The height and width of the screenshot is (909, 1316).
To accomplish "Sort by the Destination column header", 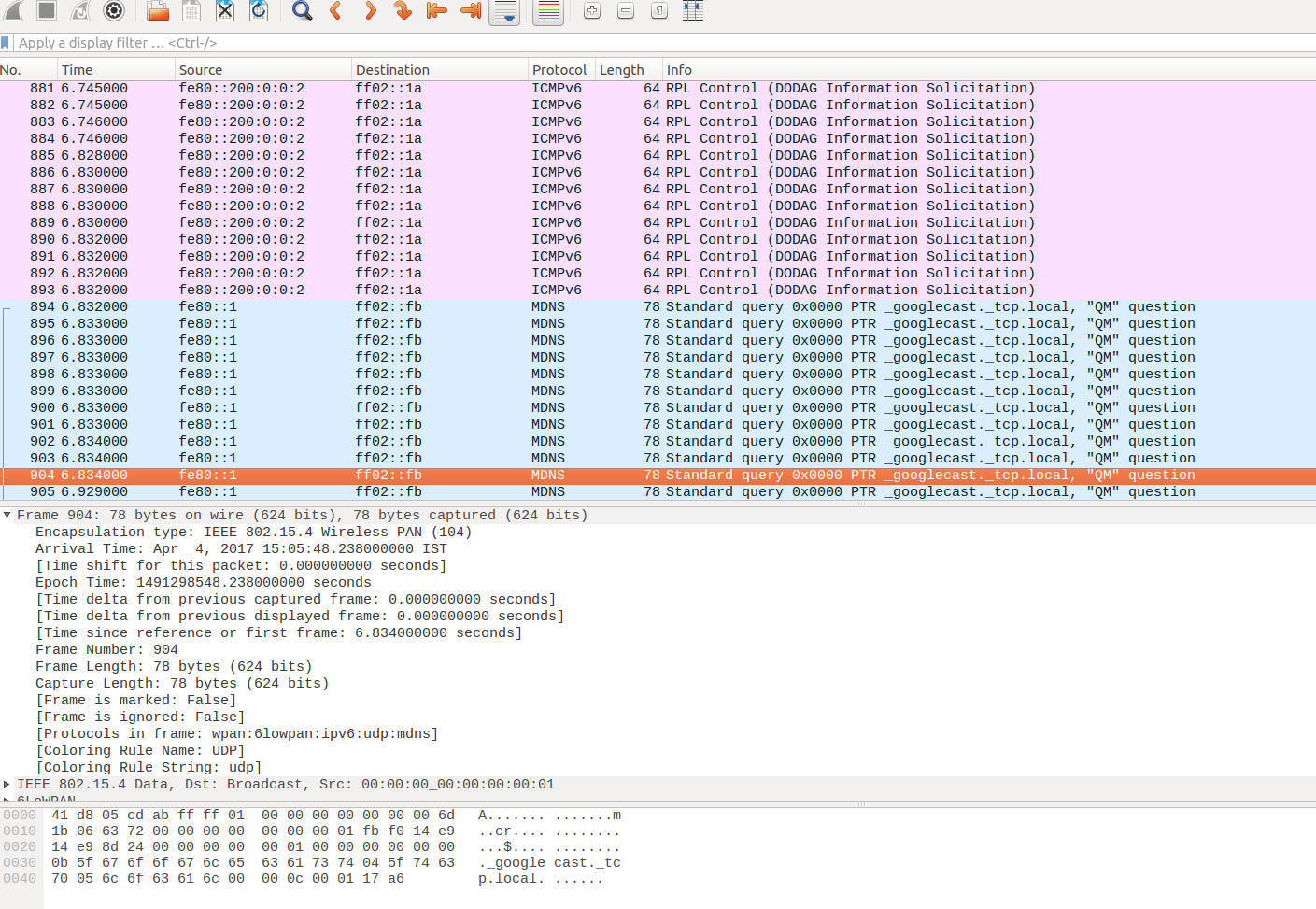I will [x=440, y=70].
